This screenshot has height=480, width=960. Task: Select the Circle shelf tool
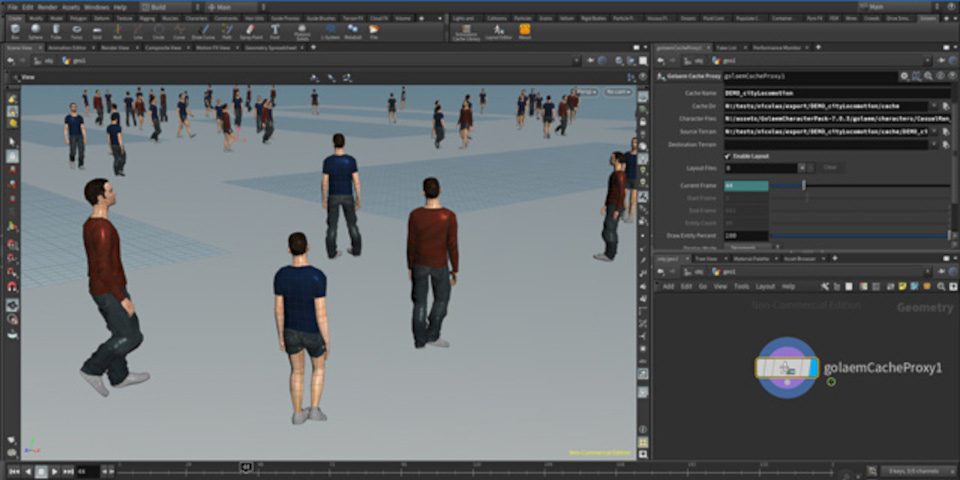click(x=159, y=31)
